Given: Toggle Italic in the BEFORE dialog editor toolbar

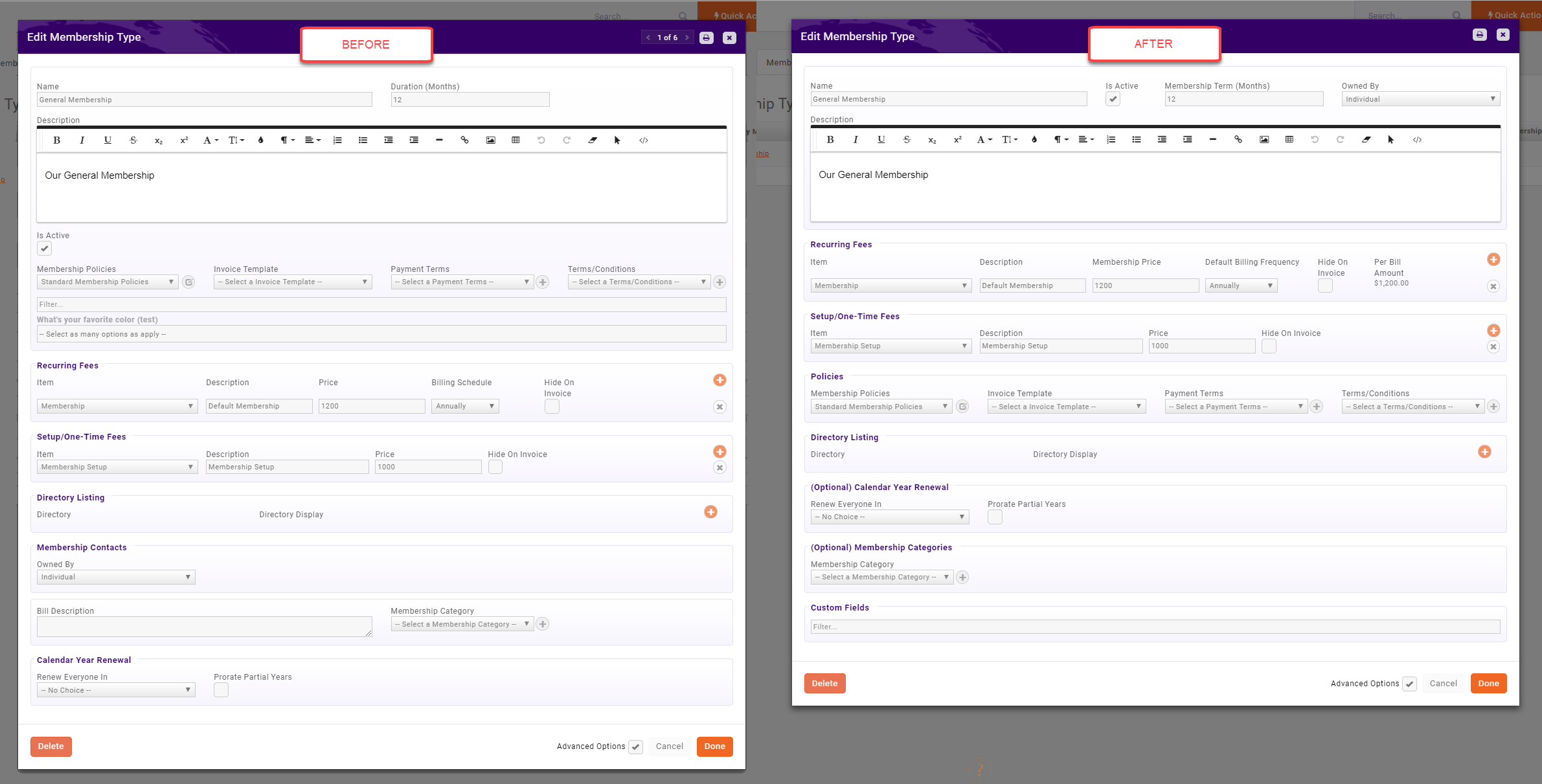Looking at the screenshot, I should 82,140.
